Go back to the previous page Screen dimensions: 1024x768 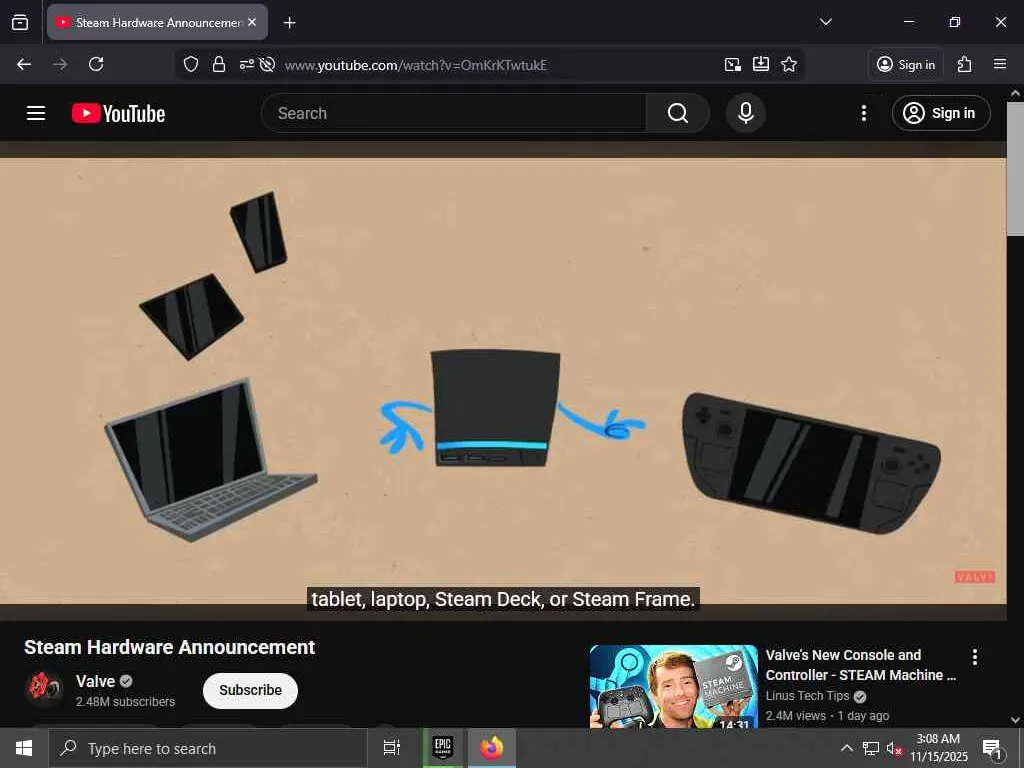24,64
